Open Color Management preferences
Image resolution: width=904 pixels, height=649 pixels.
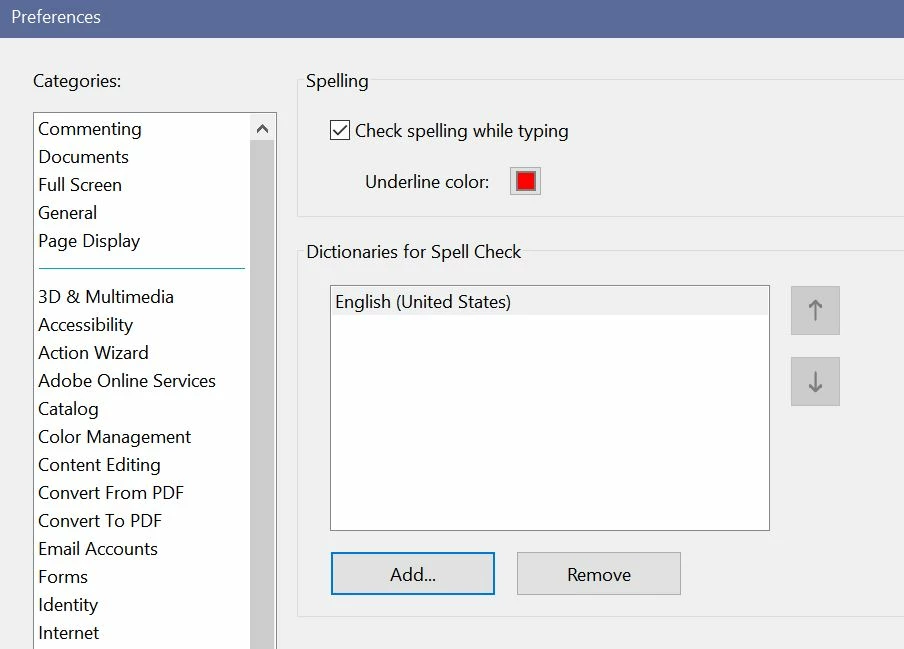pos(115,437)
